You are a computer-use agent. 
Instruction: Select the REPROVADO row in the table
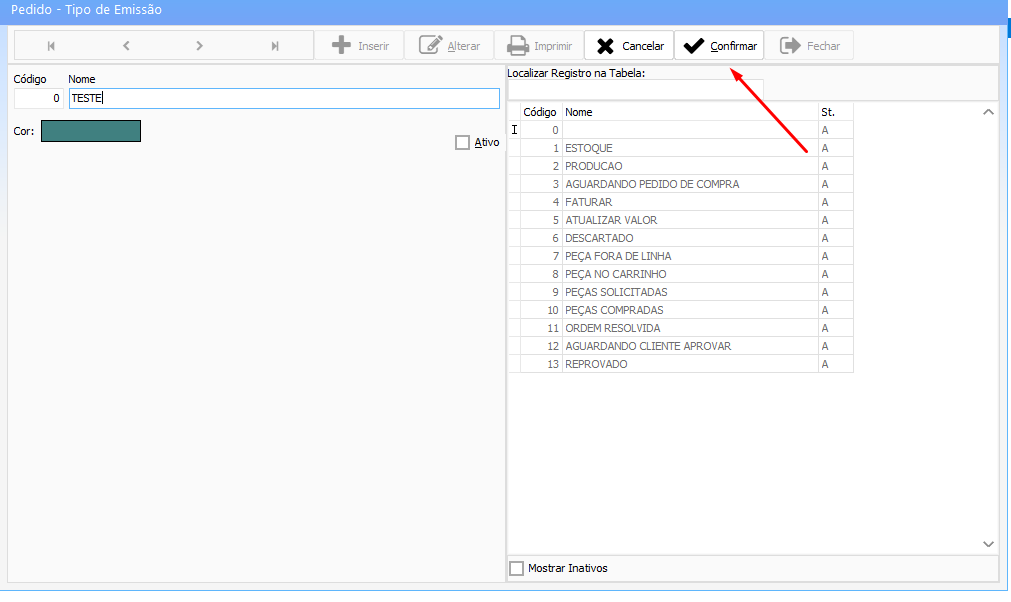pos(690,364)
